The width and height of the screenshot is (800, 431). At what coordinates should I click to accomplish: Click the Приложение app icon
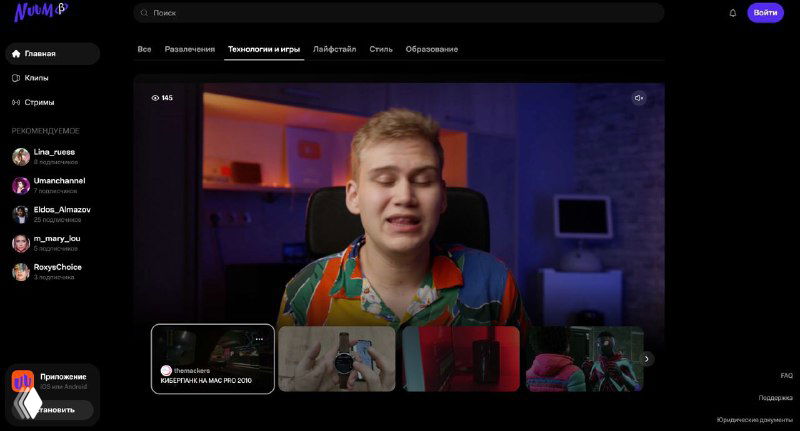[22, 382]
